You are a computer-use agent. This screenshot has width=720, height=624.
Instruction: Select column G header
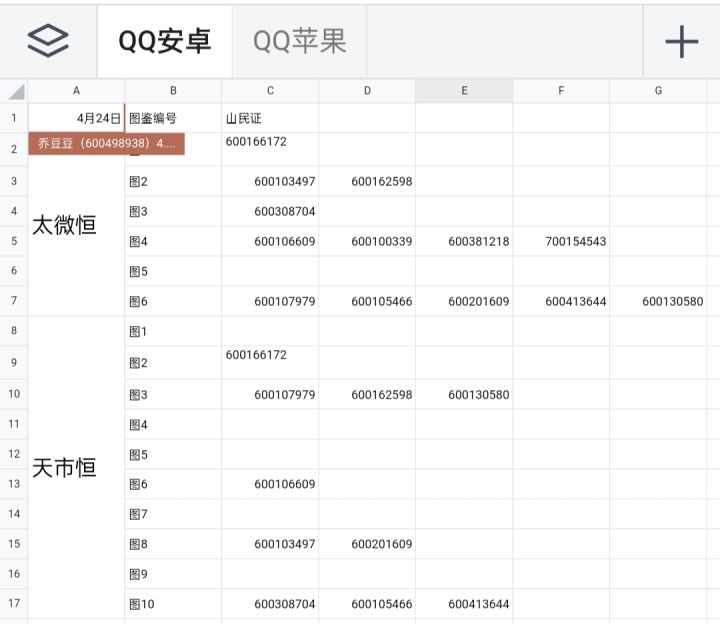pos(658,91)
